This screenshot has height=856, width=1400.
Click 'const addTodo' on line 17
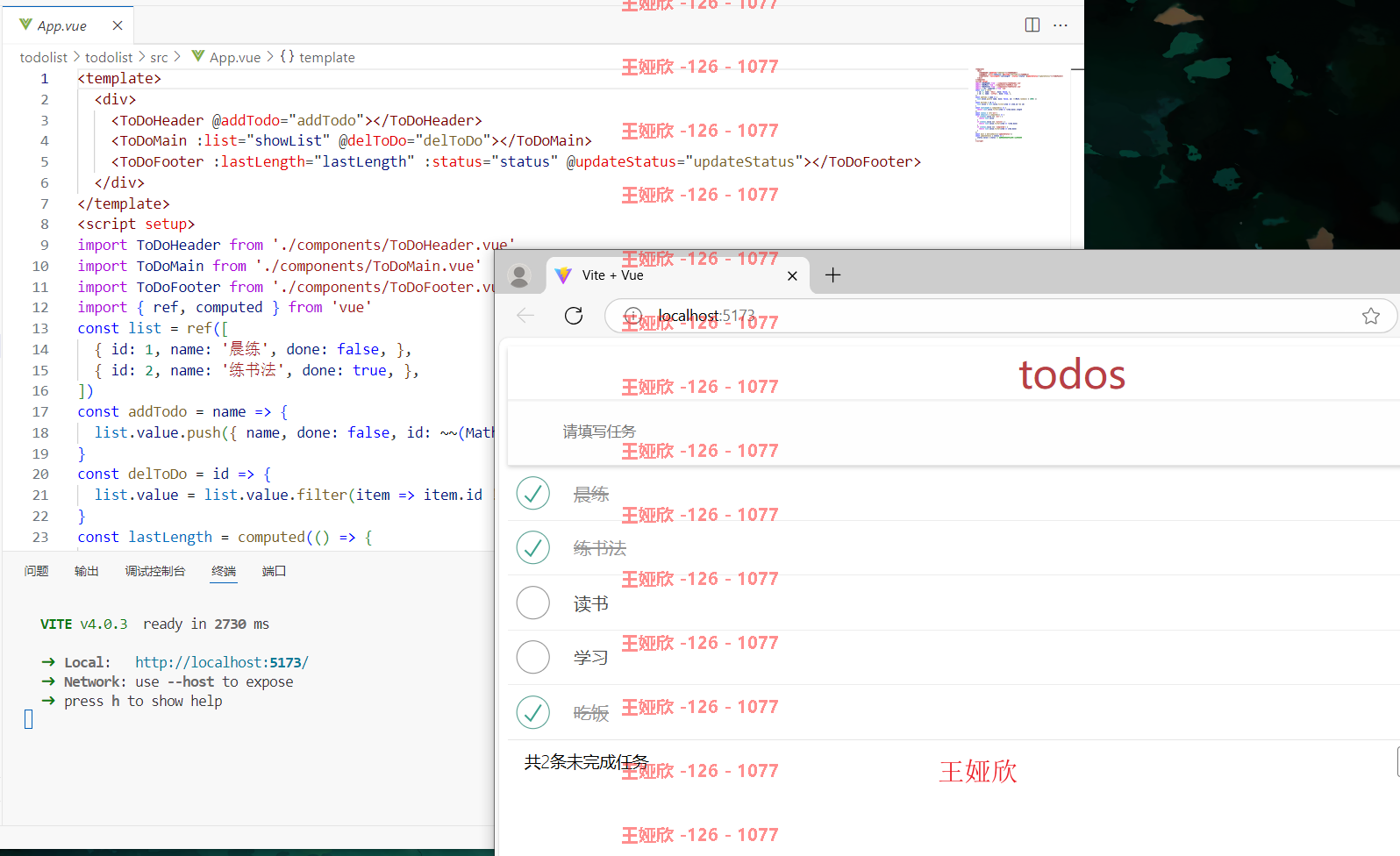point(132,411)
